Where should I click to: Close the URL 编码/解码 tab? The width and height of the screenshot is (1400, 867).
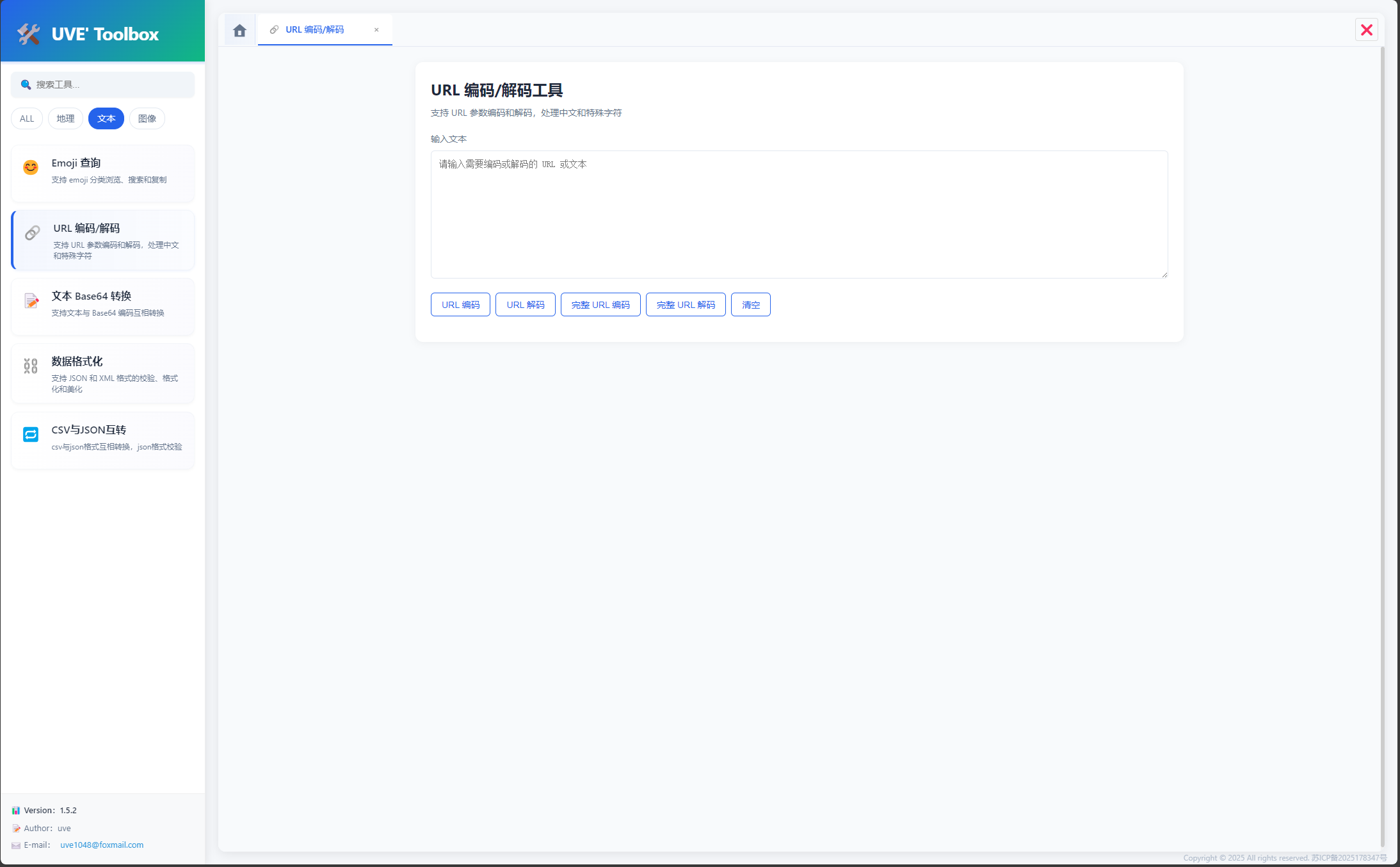pos(376,30)
